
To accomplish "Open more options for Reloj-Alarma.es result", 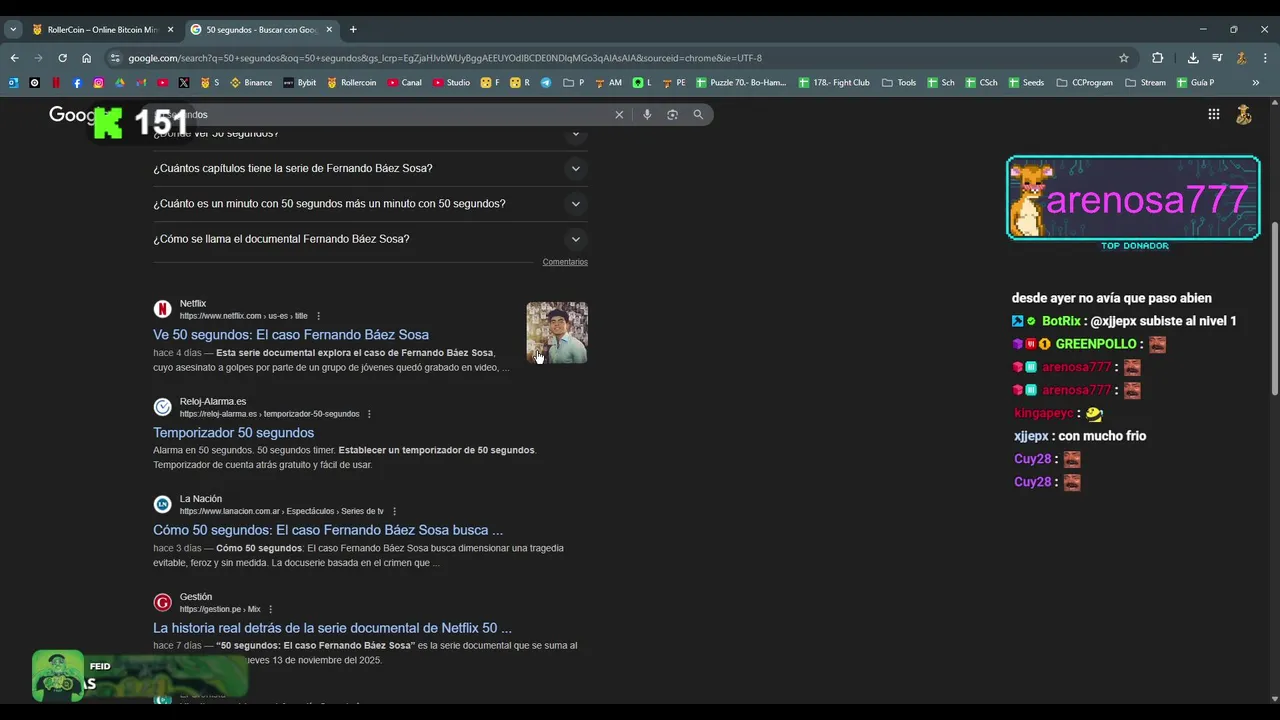I will pyautogui.click(x=369, y=414).
